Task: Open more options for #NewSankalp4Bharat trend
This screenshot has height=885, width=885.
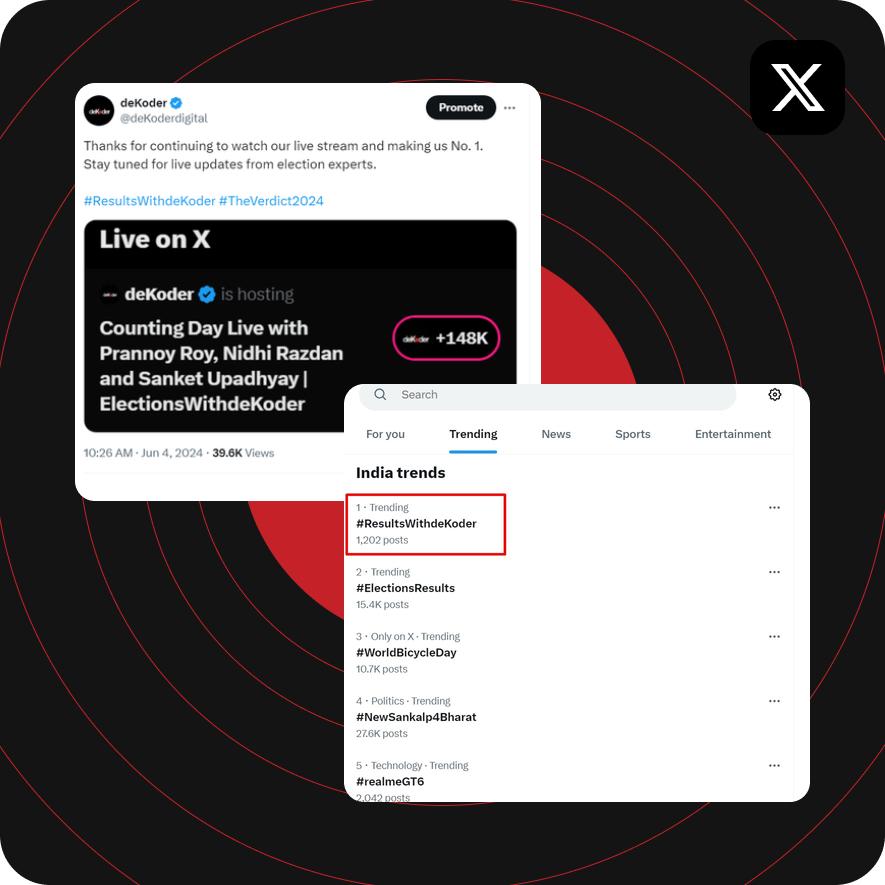Action: (774, 700)
